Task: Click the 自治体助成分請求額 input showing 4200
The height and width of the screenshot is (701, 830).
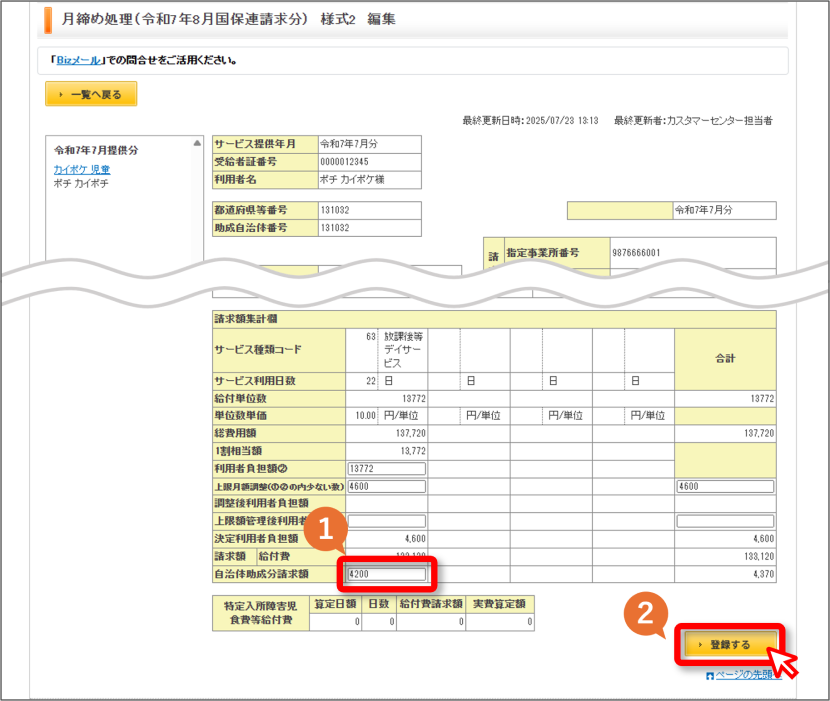Action: pyautogui.click(x=386, y=574)
